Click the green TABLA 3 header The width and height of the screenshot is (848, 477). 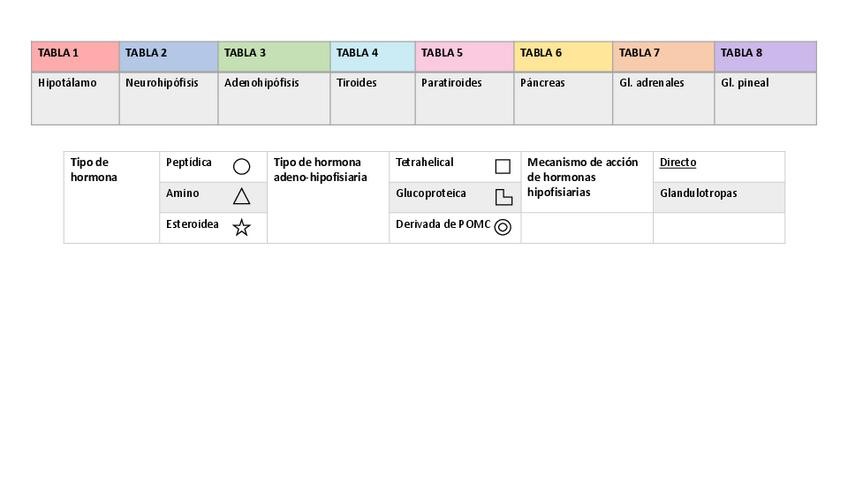click(274, 56)
